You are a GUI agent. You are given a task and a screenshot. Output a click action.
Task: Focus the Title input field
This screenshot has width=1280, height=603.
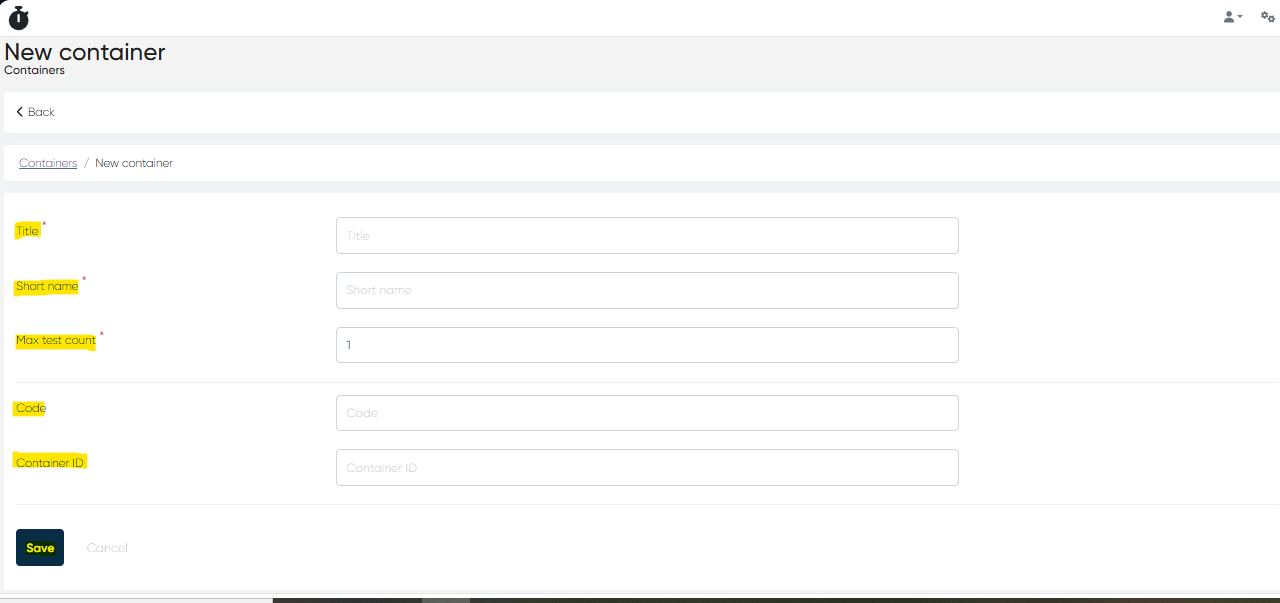647,236
